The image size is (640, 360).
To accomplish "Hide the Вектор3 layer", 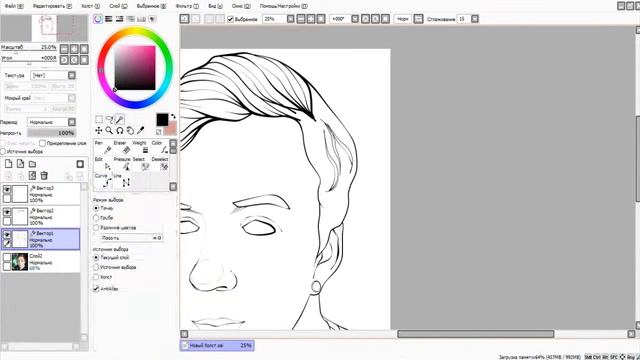I will coord(7,190).
